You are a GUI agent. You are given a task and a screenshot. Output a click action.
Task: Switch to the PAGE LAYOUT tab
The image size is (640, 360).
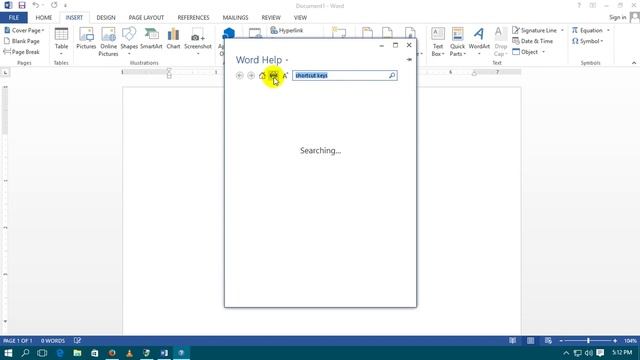[146, 18]
